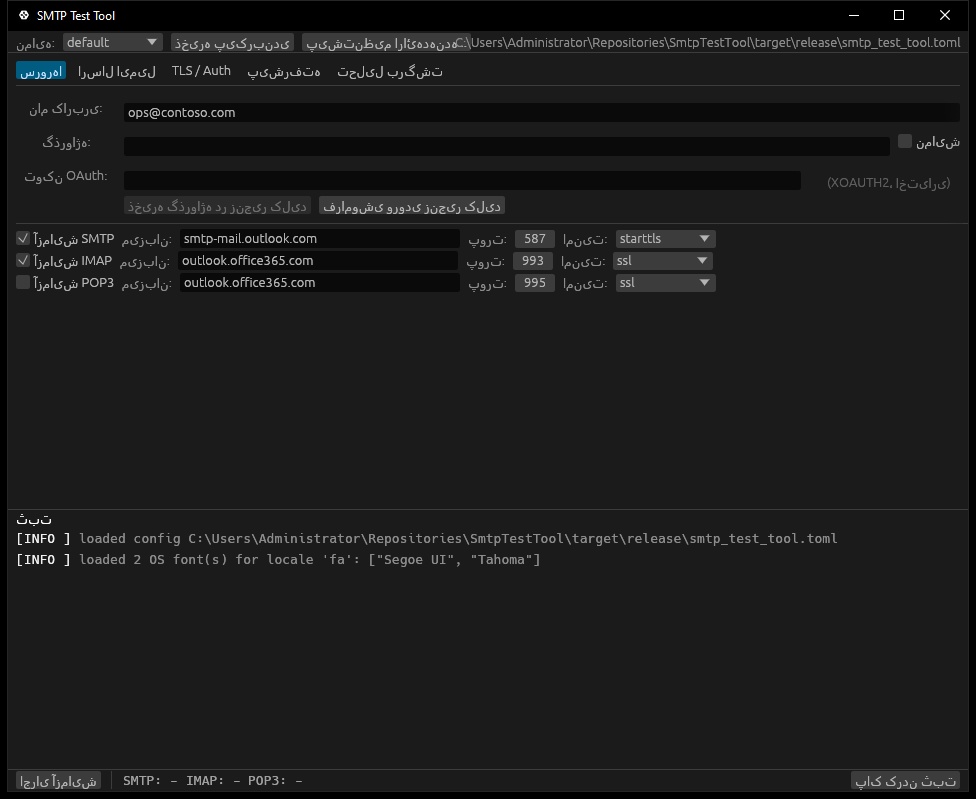Screen dimensions: 976x799
Task: Click the XOAUTH2 optional hint text
Action: 888,182
